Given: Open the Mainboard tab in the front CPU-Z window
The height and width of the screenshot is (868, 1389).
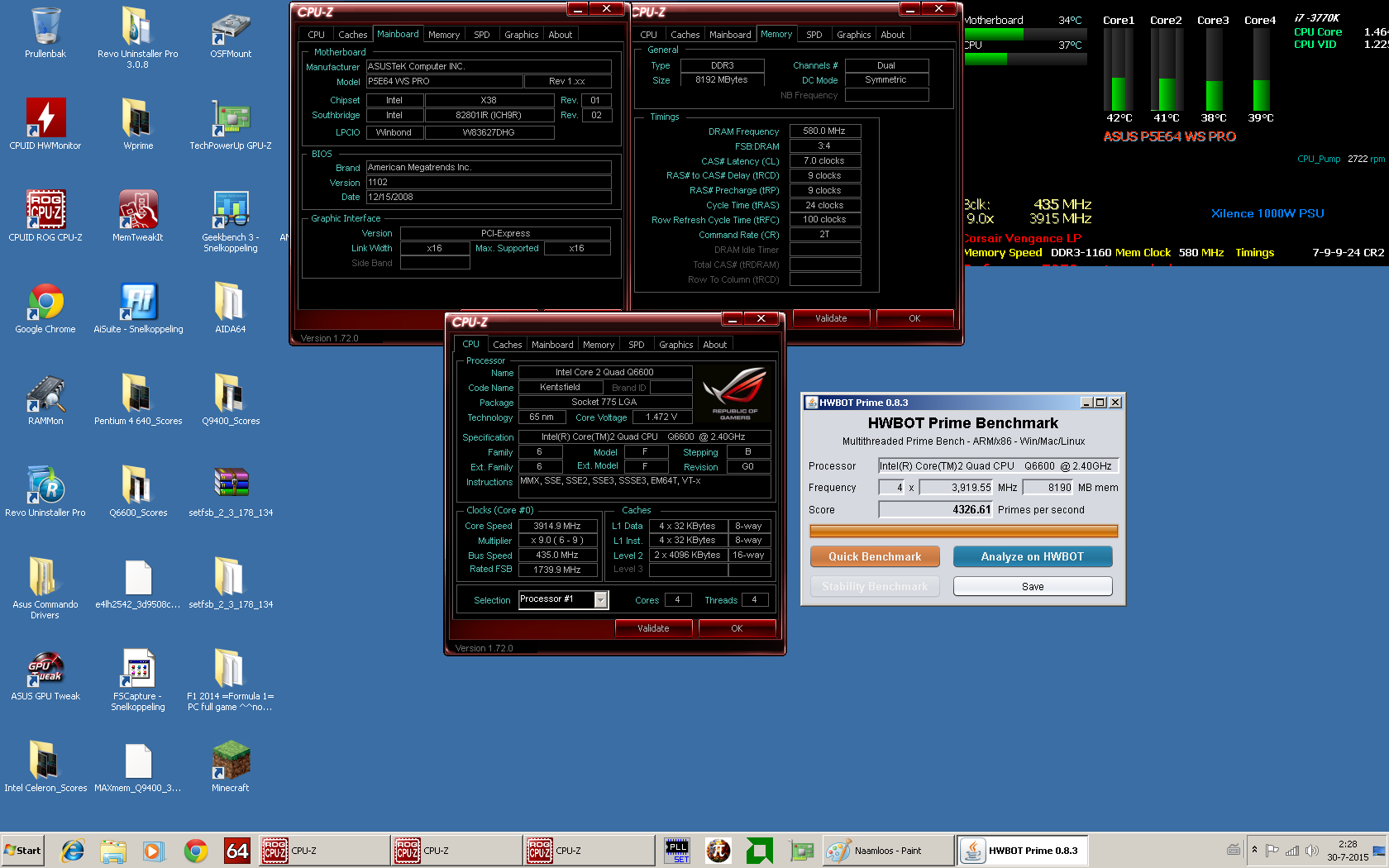Looking at the screenshot, I should coord(552,345).
